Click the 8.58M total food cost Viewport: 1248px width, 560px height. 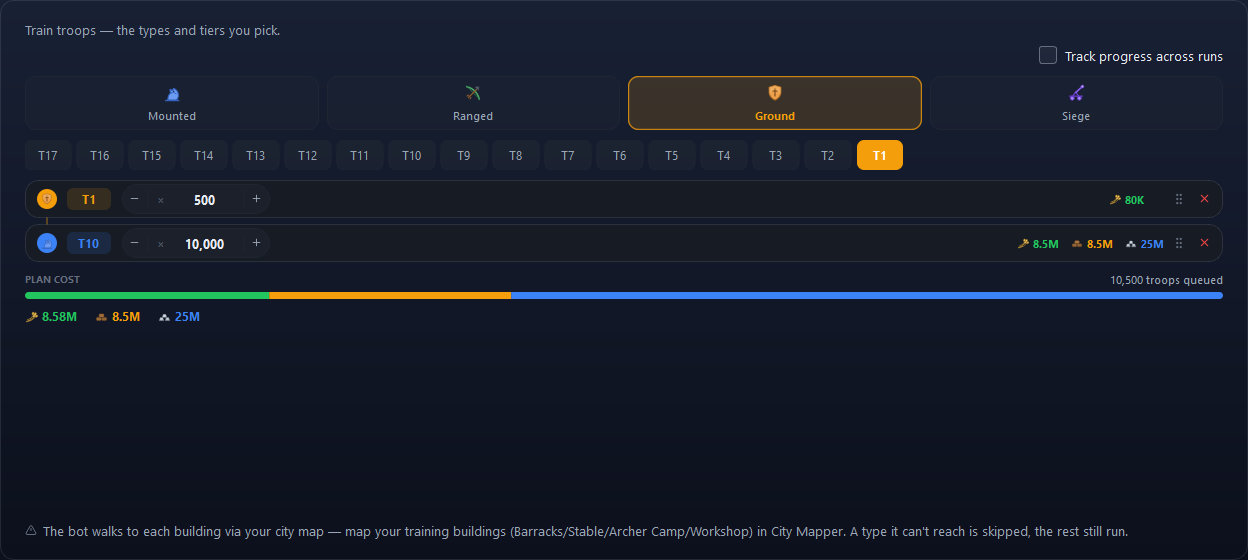[x=51, y=317]
